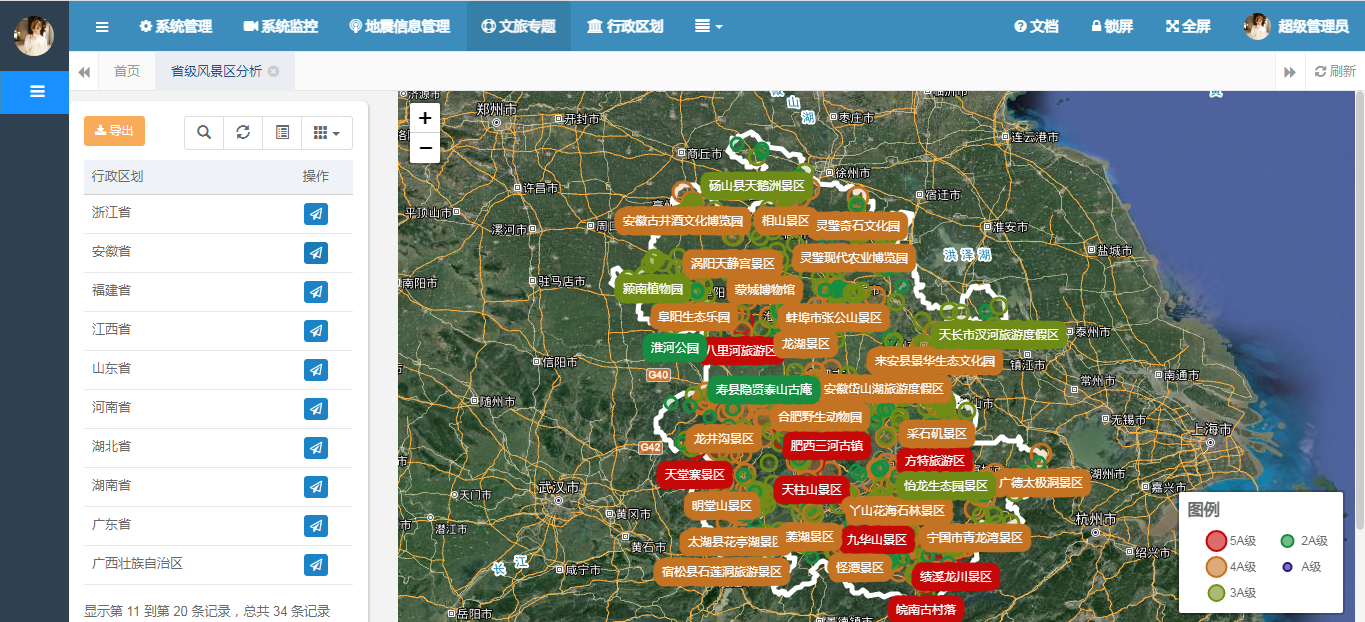
Task: Locate 广西壮族自治区 with its paper-plane icon
Action: [316, 565]
